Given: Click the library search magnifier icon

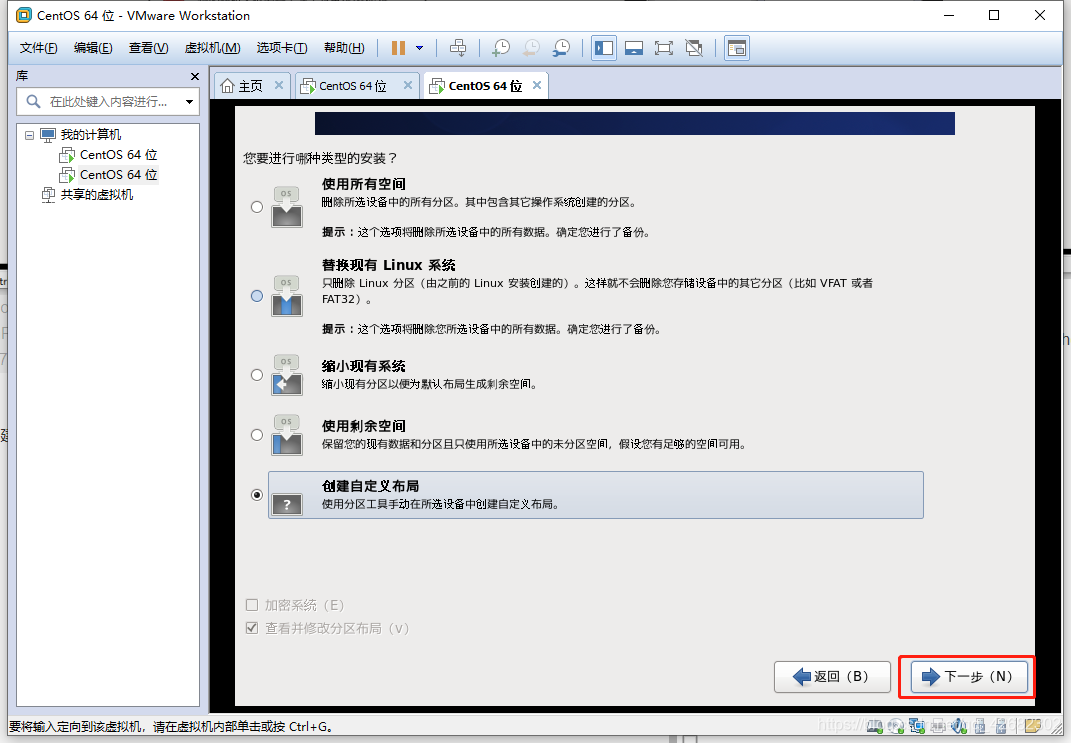Looking at the screenshot, I should [x=33, y=102].
